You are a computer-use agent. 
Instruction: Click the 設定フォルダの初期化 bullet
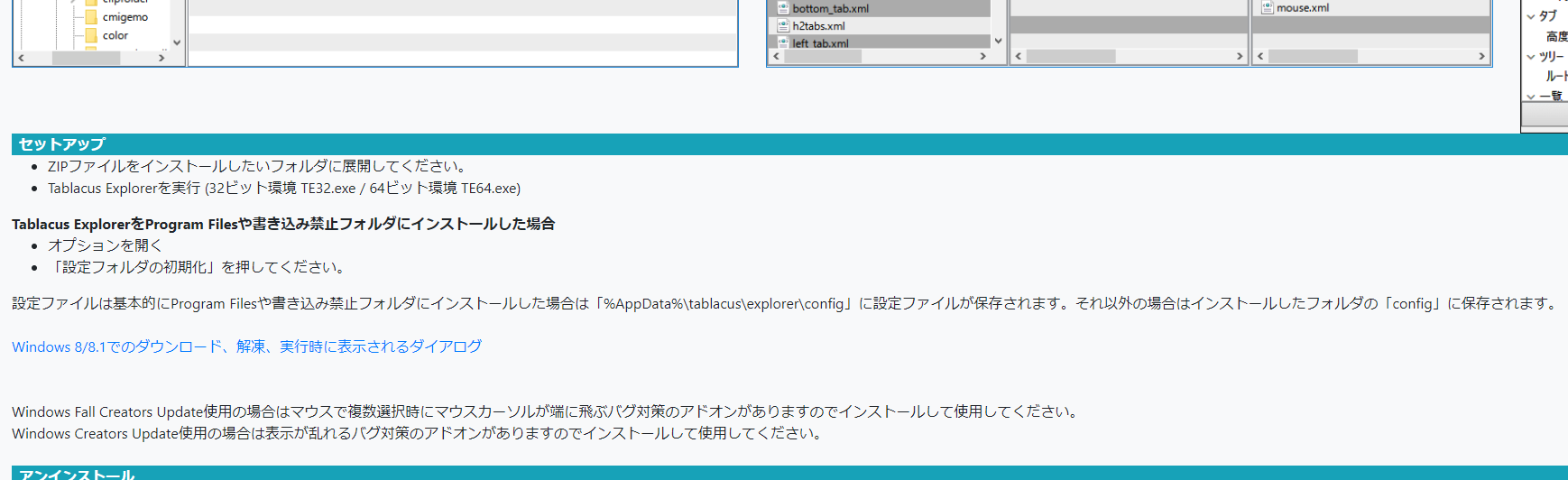[x=198, y=267]
